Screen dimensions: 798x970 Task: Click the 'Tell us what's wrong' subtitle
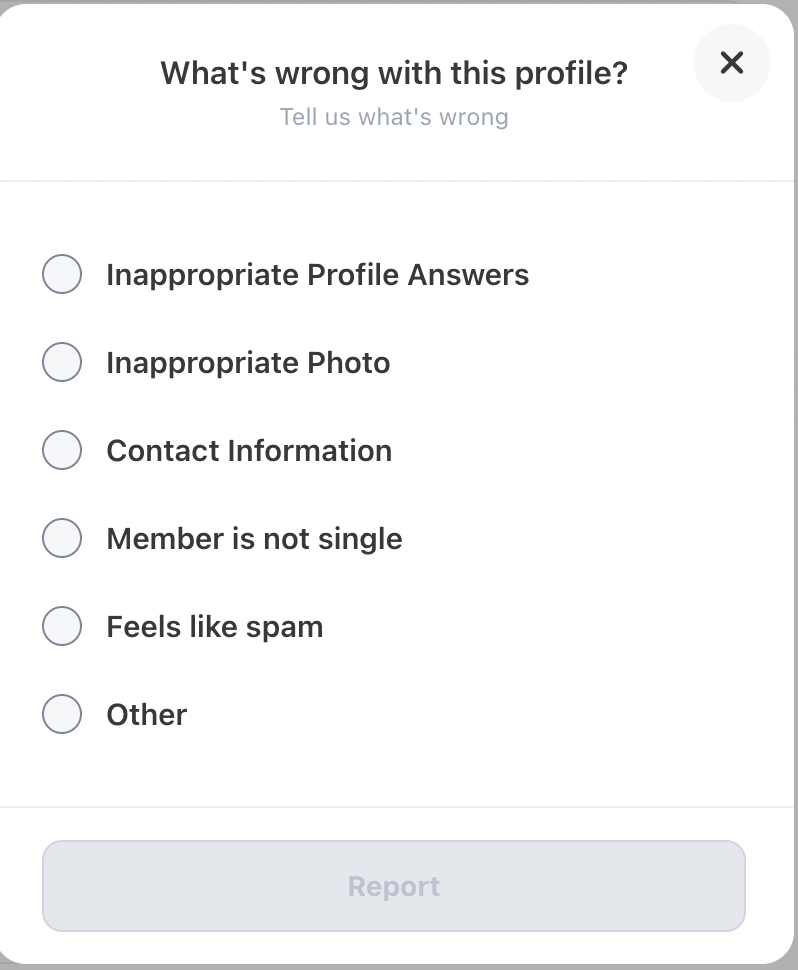(394, 116)
